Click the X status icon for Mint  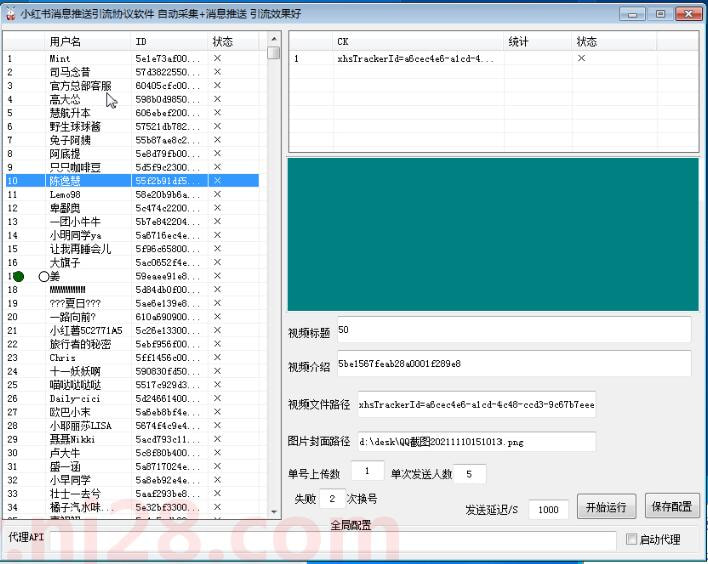tap(217, 58)
